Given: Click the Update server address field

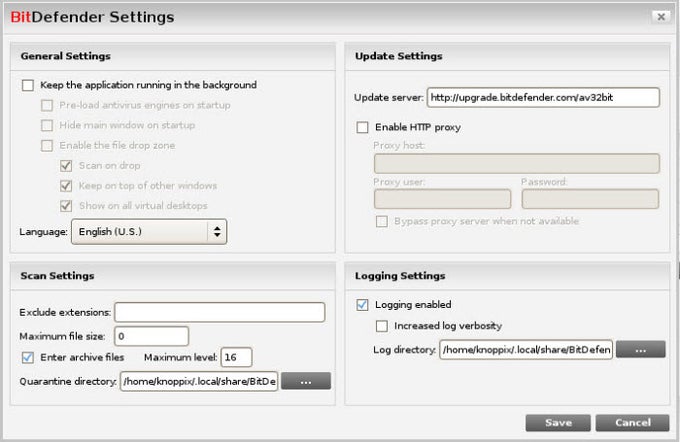Looking at the screenshot, I should (543, 98).
